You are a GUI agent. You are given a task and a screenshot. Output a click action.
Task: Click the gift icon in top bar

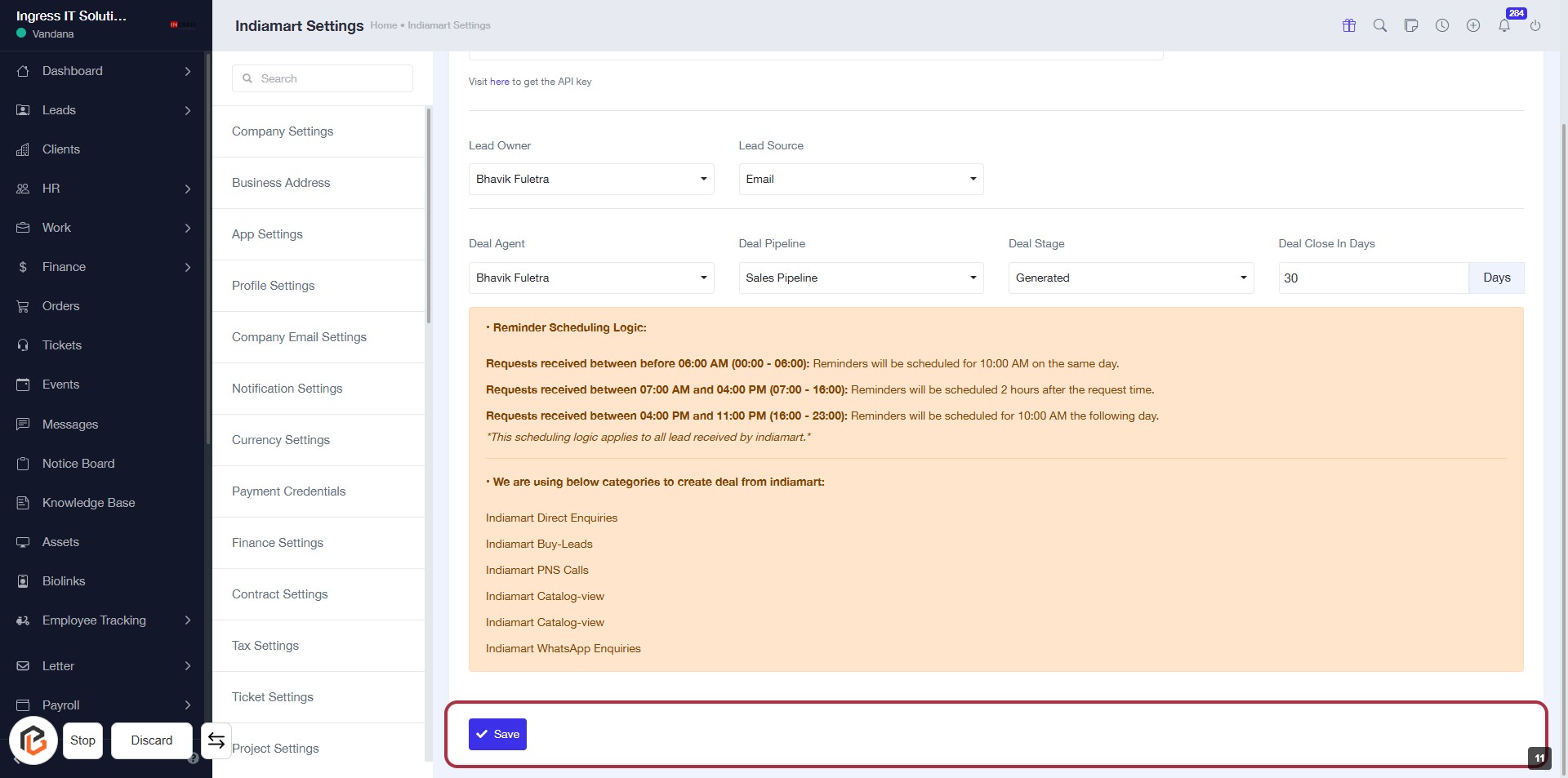[1349, 25]
